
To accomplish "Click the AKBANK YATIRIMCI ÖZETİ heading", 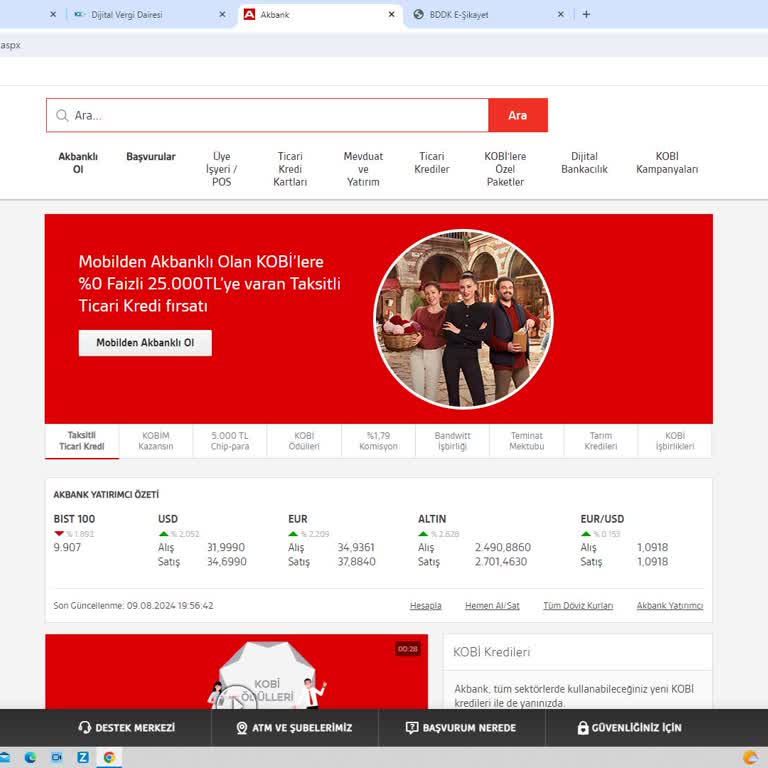I will pyautogui.click(x=106, y=495).
